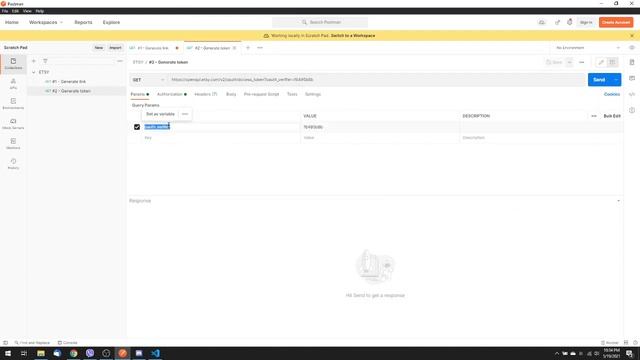
Task: Open the APIs sidebar panel
Action: 13,84
